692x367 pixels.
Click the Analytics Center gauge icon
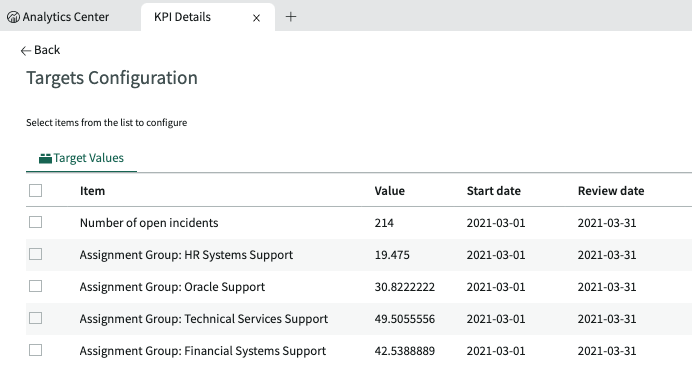coord(13,17)
